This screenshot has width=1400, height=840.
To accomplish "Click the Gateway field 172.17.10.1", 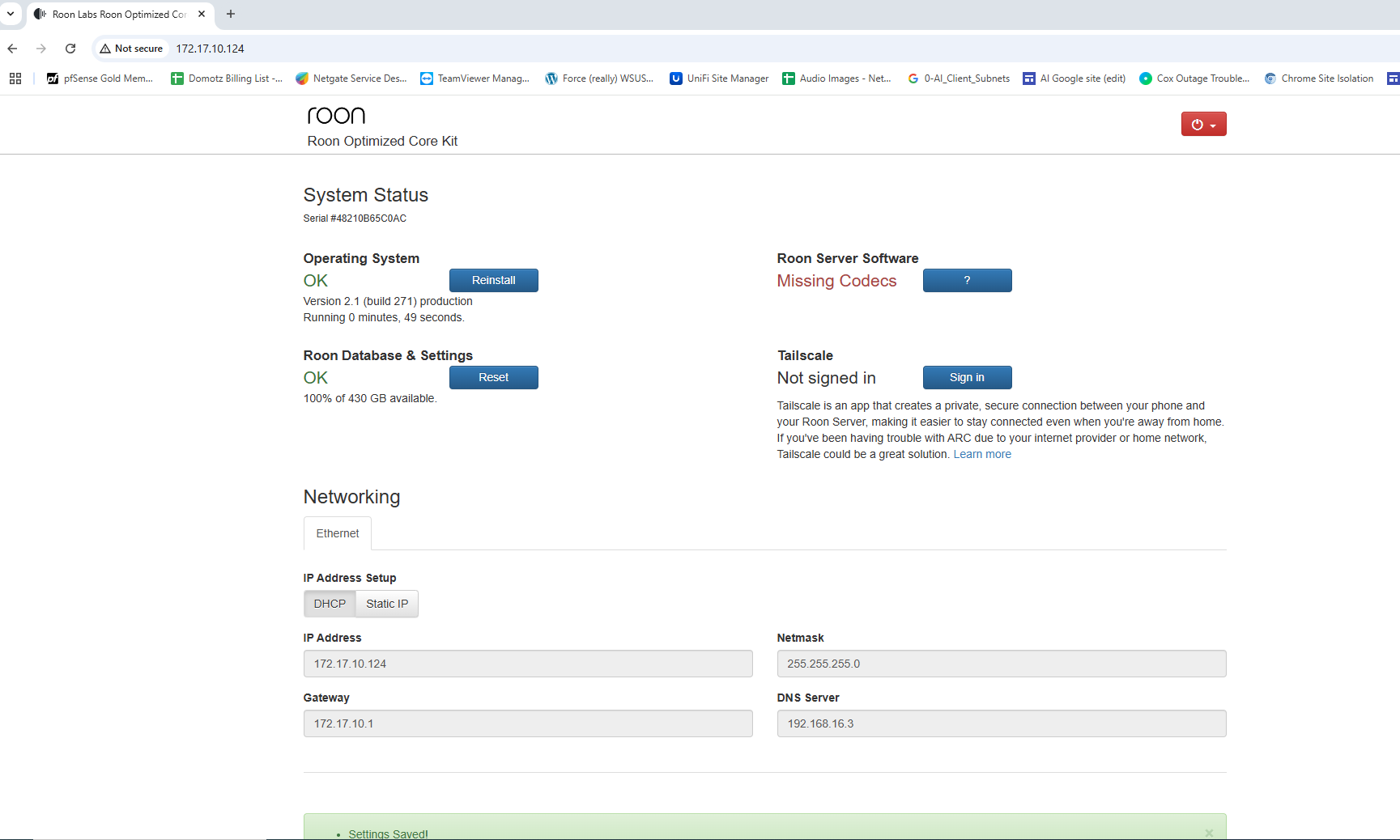I will click(528, 723).
